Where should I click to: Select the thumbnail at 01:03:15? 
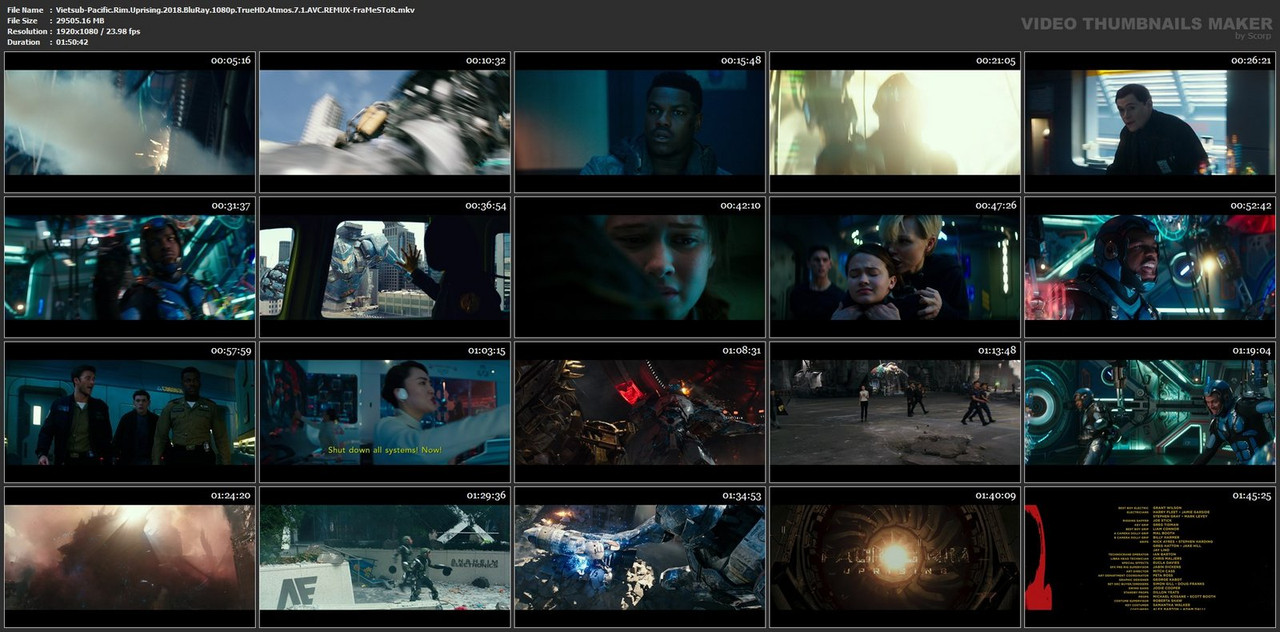tap(385, 411)
